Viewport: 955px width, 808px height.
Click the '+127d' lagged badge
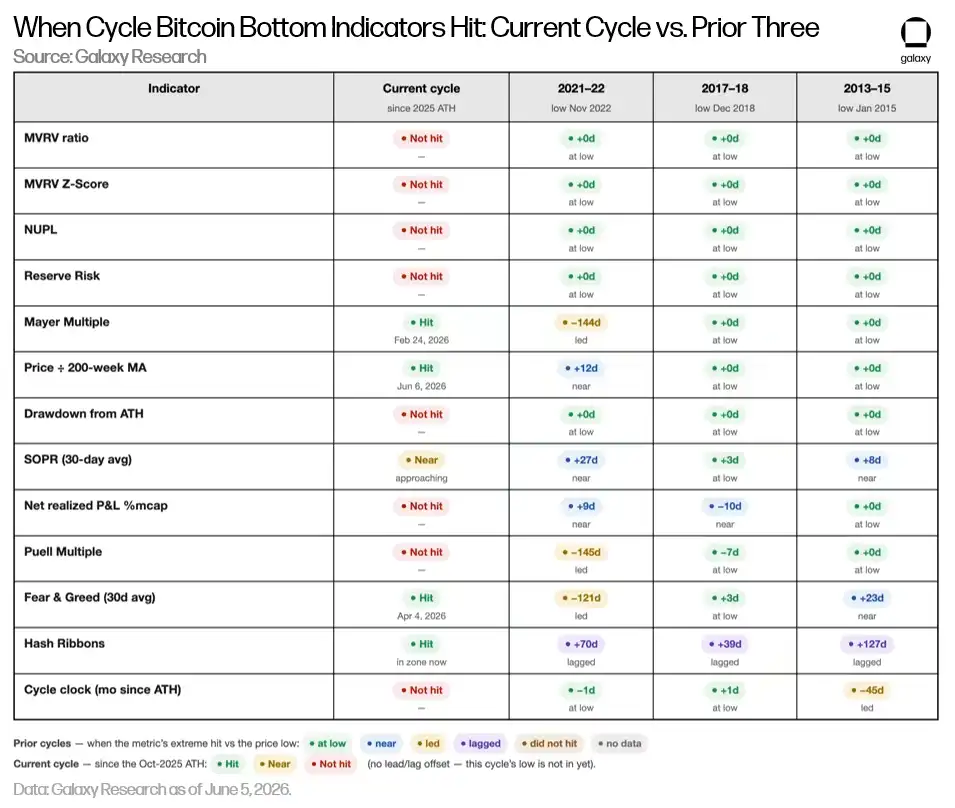pyautogui.click(x=867, y=644)
